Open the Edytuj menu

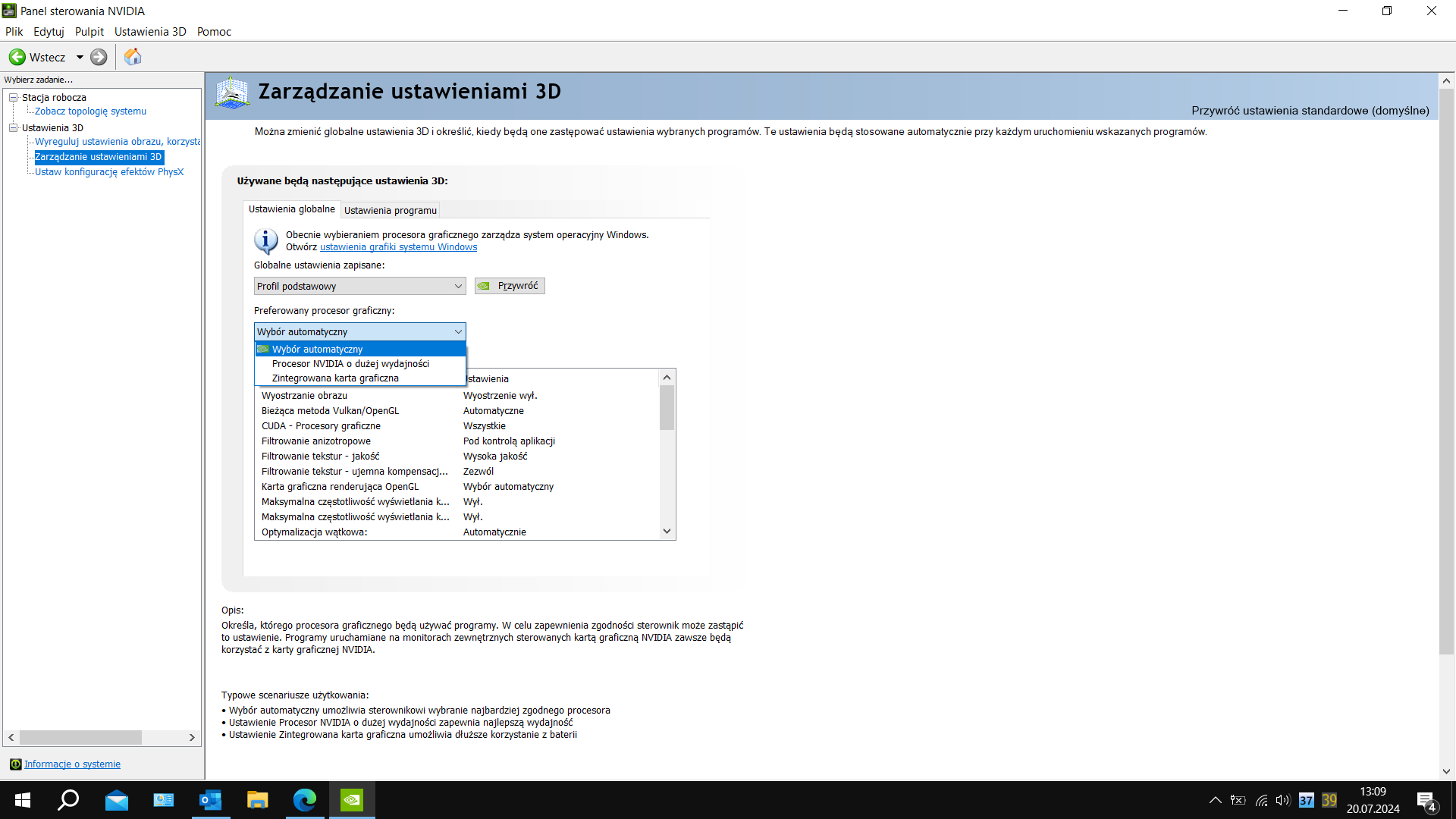tap(49, 31)
